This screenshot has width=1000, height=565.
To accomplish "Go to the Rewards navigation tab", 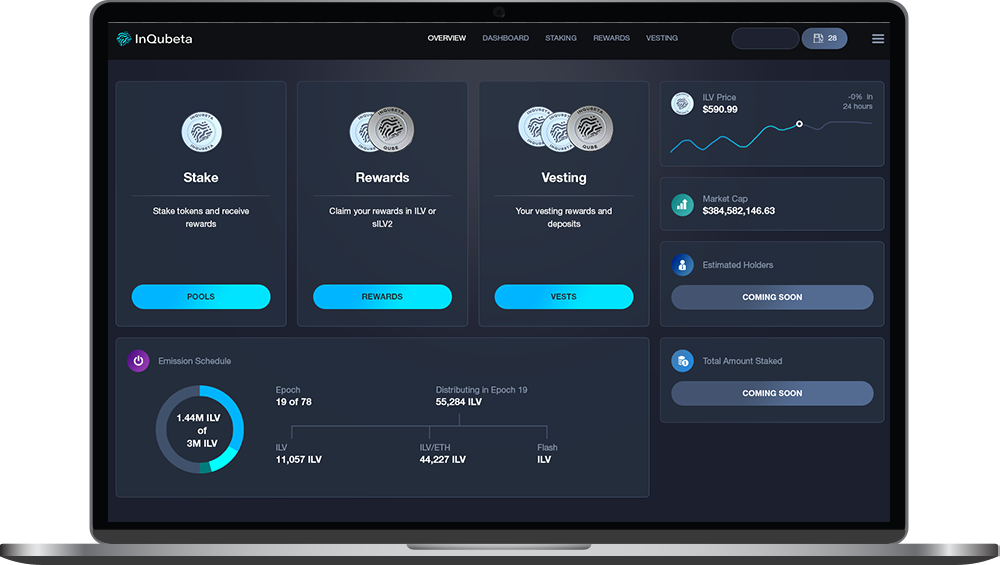I will pos(611,38).
